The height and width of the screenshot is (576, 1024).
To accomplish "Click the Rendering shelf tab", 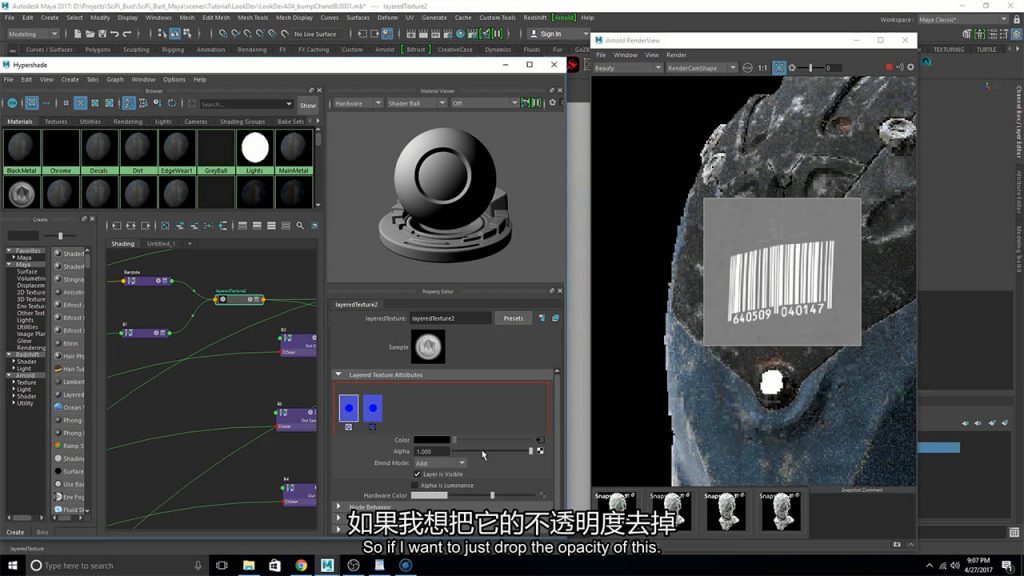I will click(x=252, y=50).
